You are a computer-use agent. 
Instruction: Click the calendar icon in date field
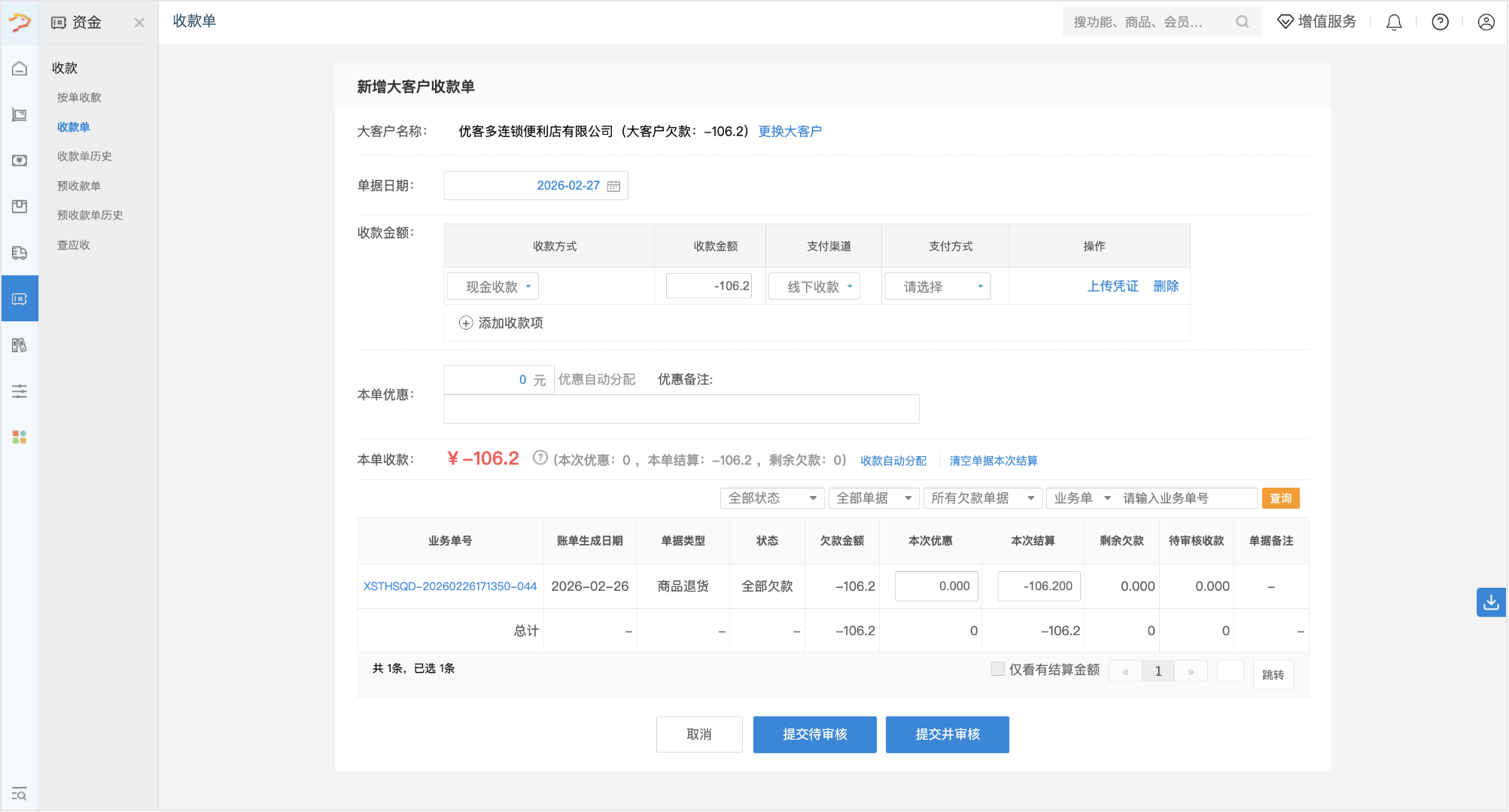(x=613, y=186)
